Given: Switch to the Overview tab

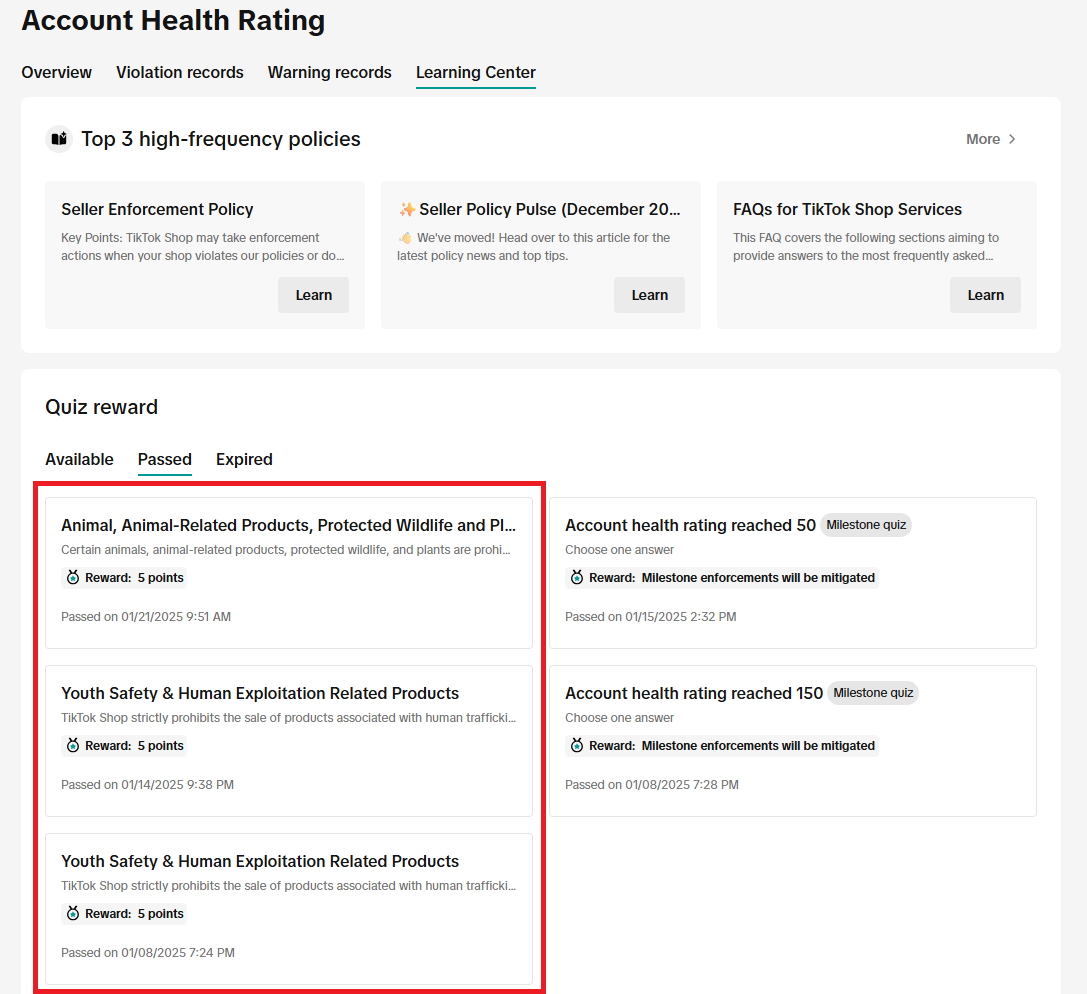Looking at the screenshot, I should point(56,72).
